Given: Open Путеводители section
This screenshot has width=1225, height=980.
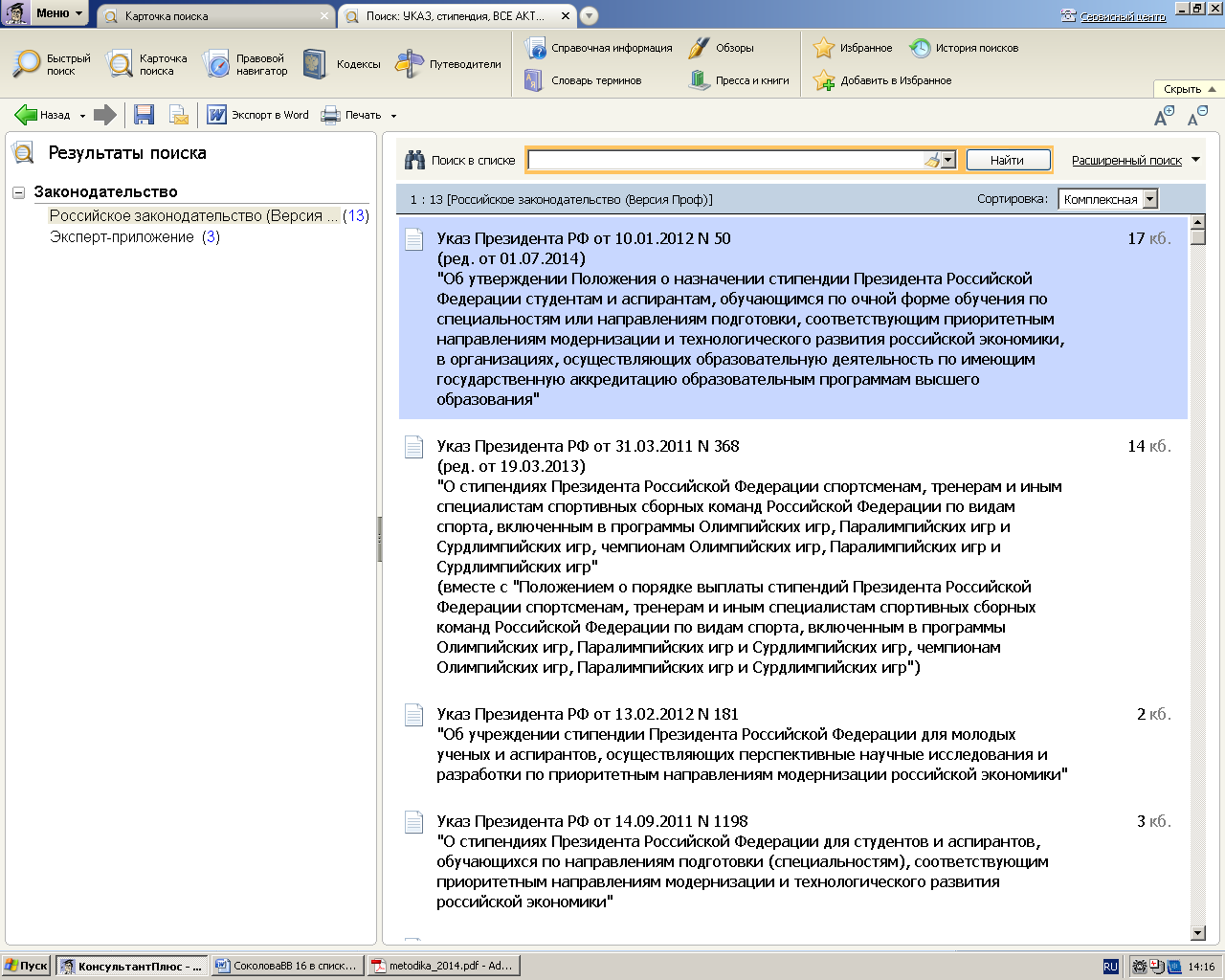Looking at the screenshot, I should 449,64.
